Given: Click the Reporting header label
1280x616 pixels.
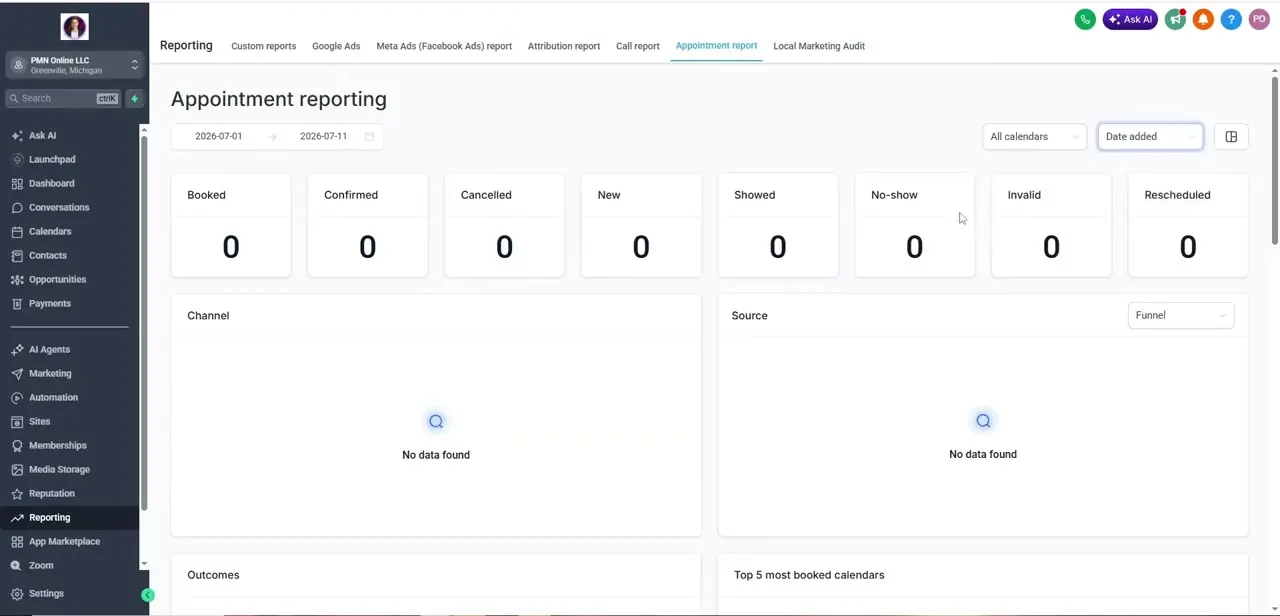Looking at the screenshot, I should (x=186, y=46).
